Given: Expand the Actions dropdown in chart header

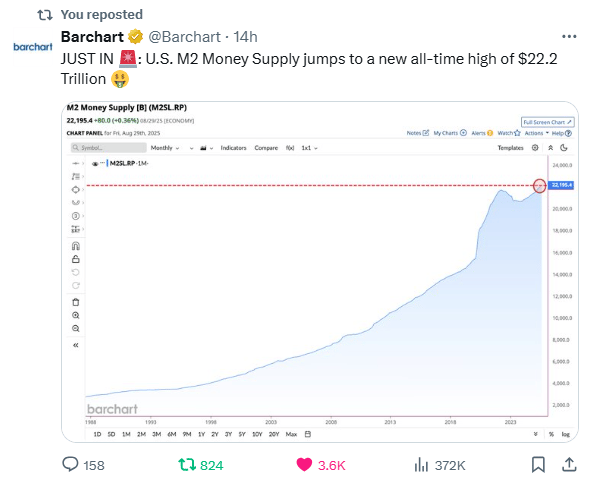Looking at the screenshot, I should pos(536,133).
